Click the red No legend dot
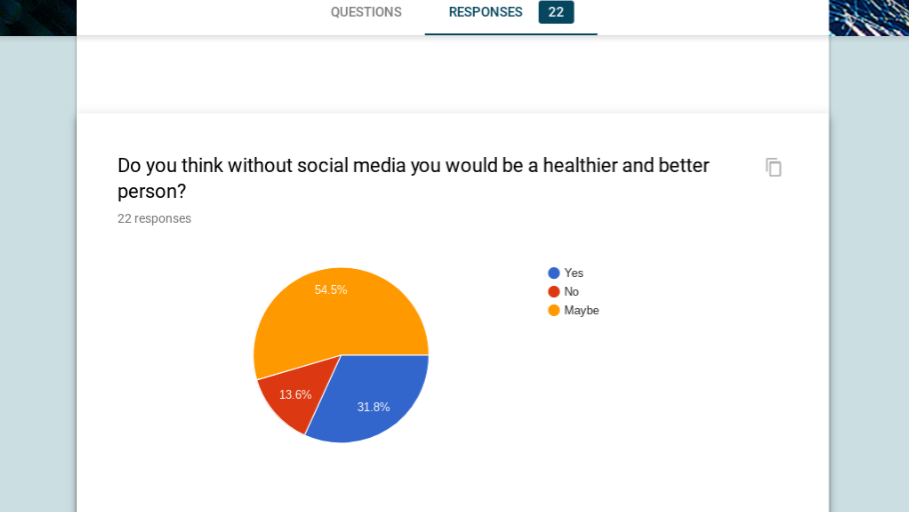 554,292
